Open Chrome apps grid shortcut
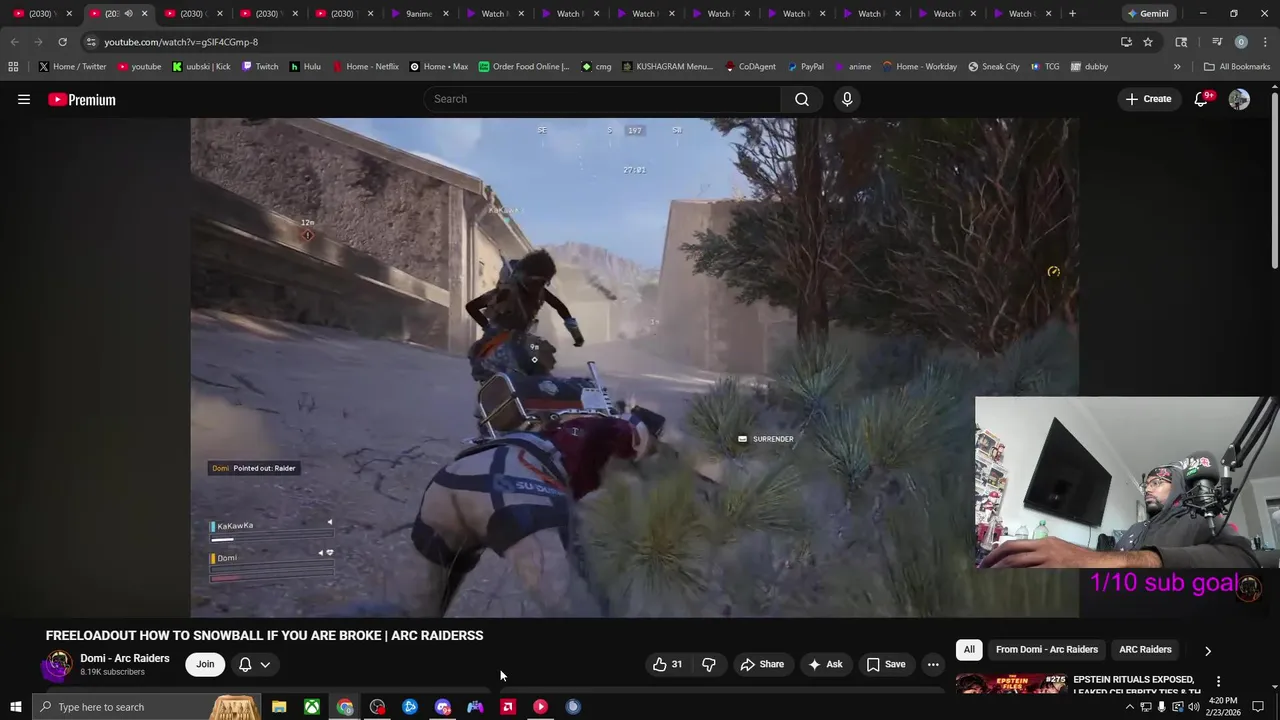Screen dimensions: 1280x720 13,67
